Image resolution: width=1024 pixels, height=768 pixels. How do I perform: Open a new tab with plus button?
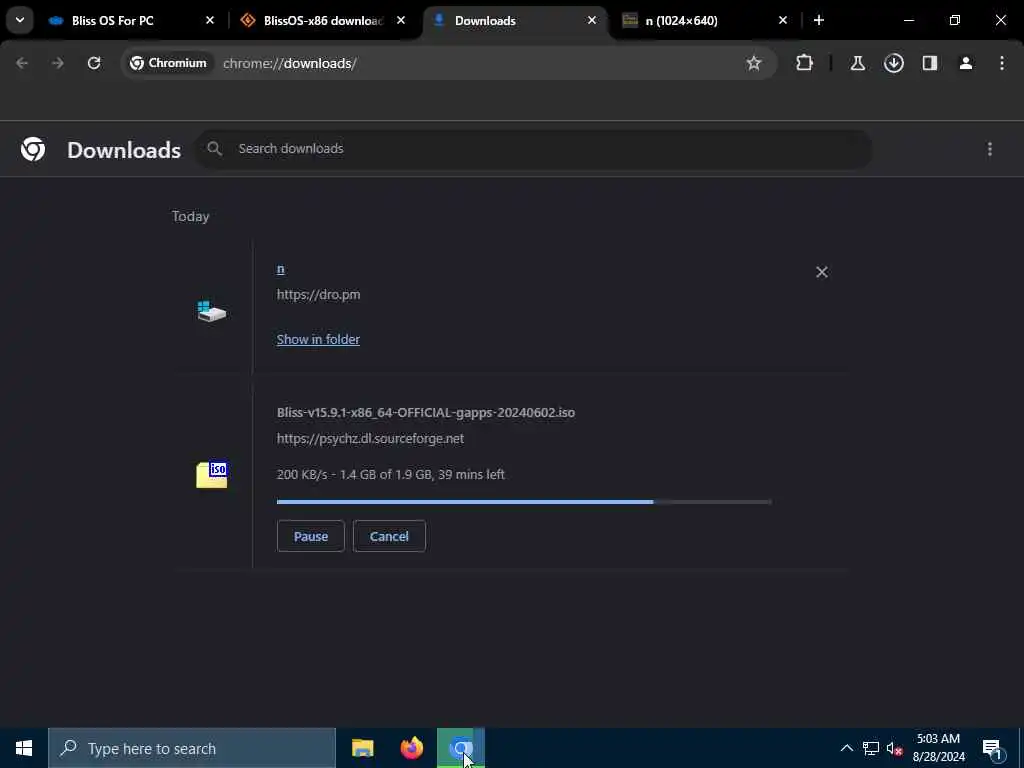coord(819,20)
